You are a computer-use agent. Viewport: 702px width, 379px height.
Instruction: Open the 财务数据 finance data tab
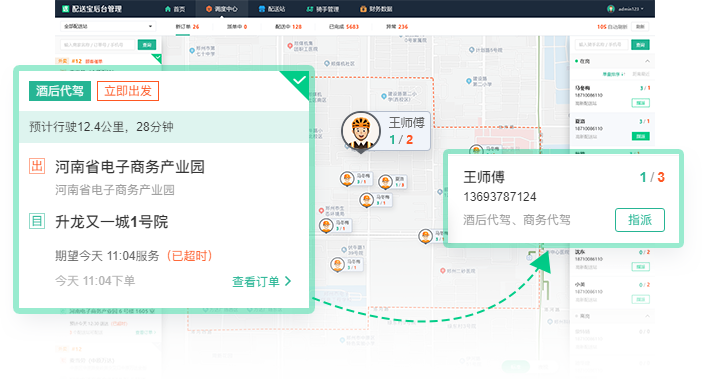coord(376,9)
